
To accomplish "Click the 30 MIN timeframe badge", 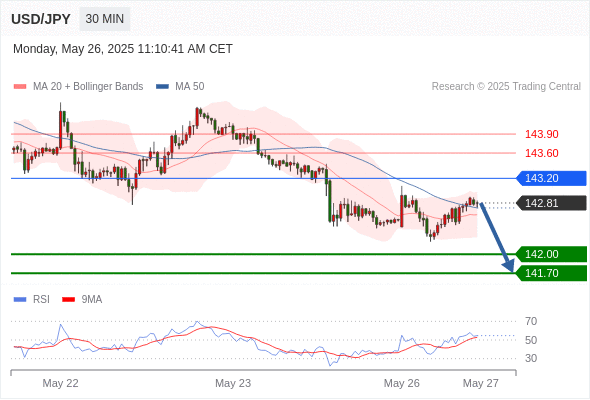I will click(105, 19).
